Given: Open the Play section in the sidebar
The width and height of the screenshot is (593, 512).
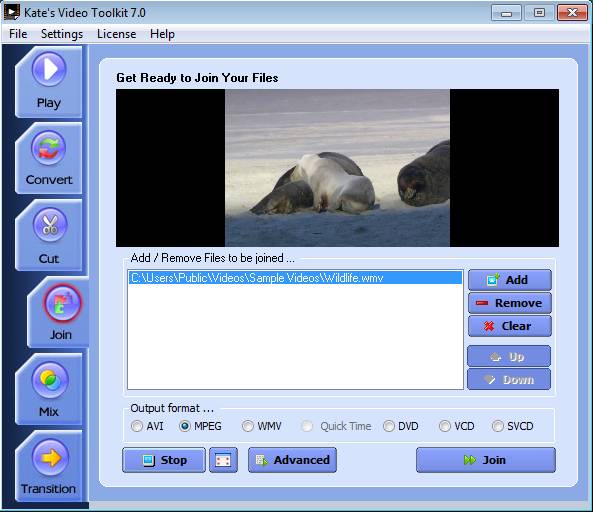Looking at the screenshot, I should [48, 82].
